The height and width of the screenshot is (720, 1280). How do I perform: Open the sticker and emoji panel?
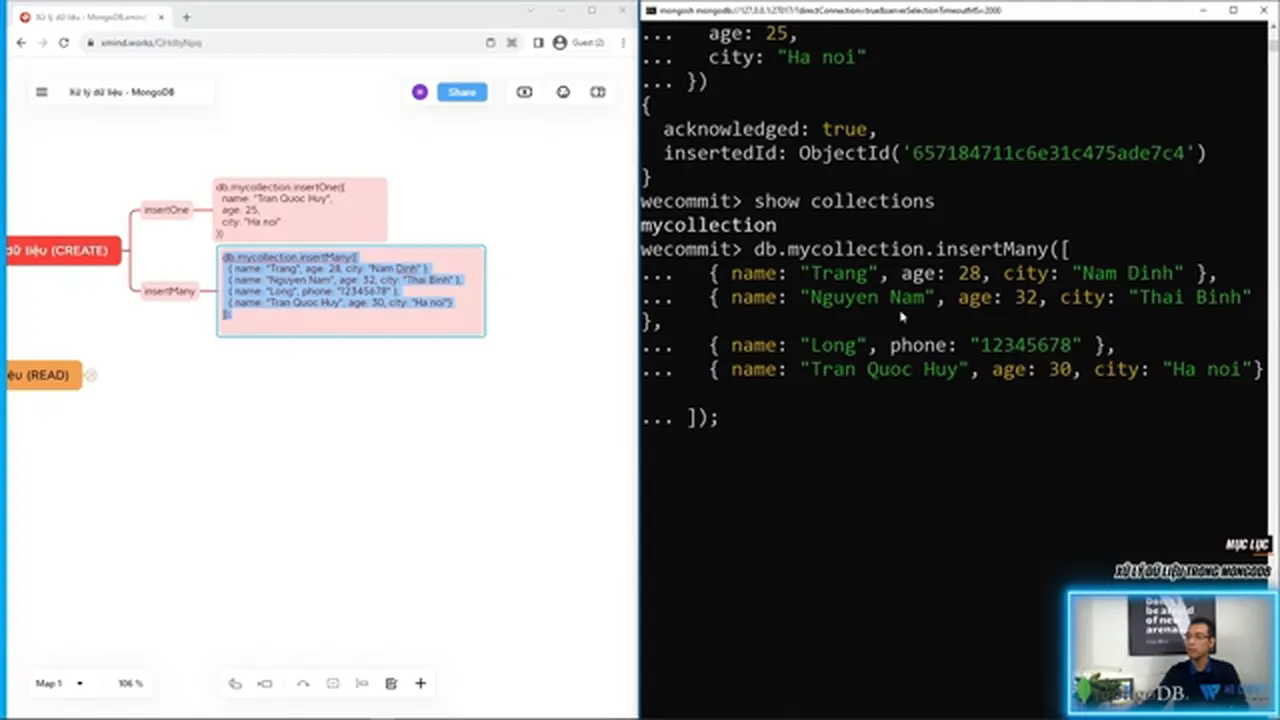point(563,92)
